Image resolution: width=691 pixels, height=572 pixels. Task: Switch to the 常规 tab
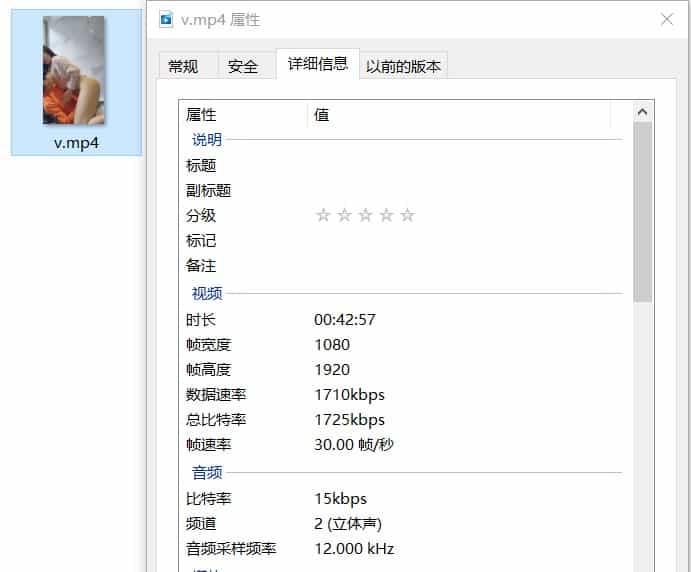coord(183,66)
